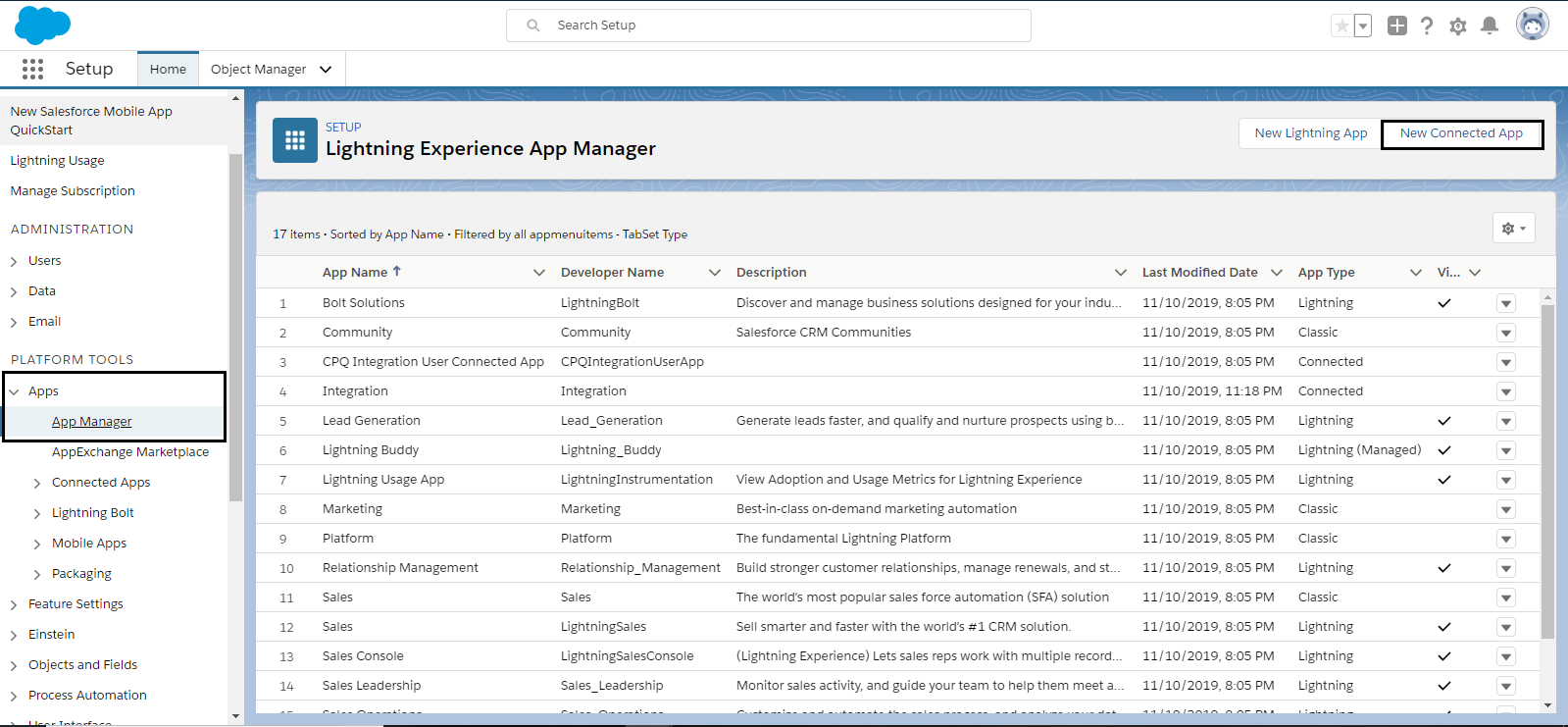The image size is (1568, 727).
Task: Open the setup gear icon in header
Action: 1458,26
